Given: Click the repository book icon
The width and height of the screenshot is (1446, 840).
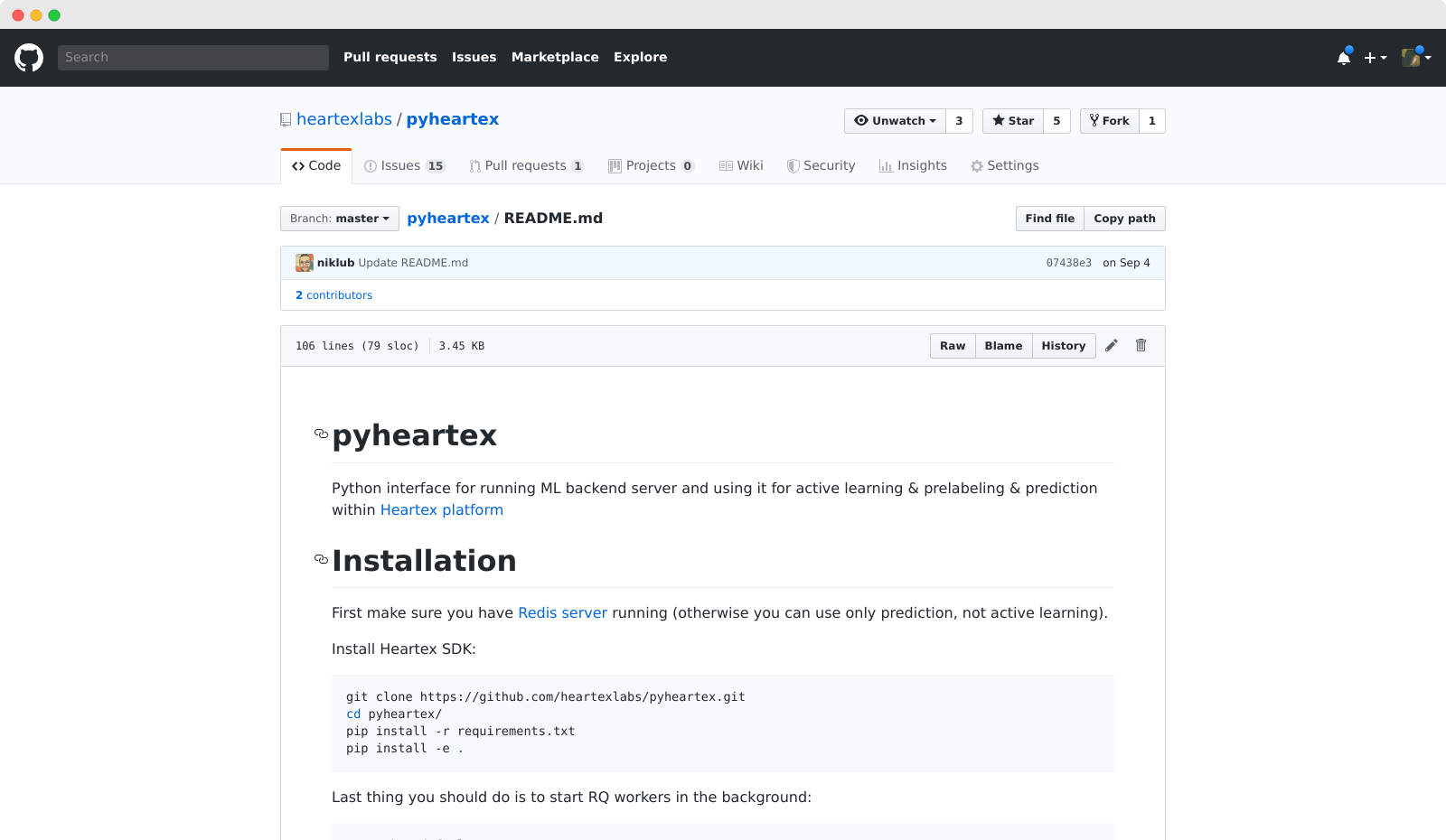Looking at the screenshot, I should tap(286, 120).
